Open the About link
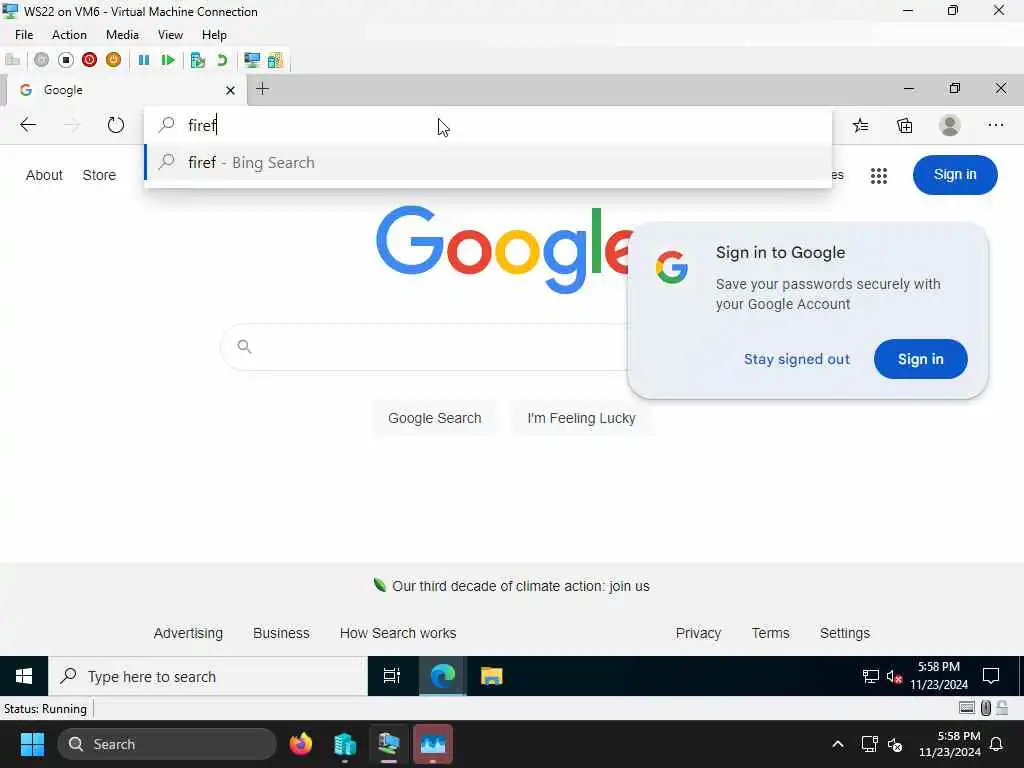The width and height of the screenshot is (1024, 768). coord(44,175)
